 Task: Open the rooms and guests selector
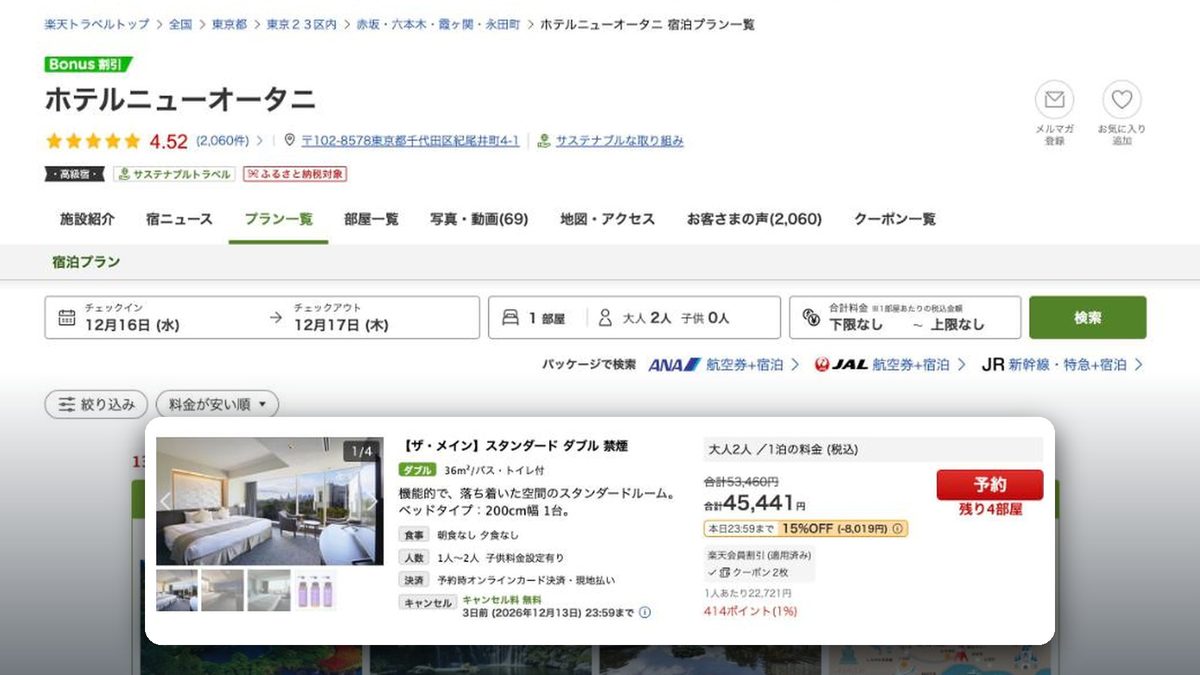pos(634,317)
